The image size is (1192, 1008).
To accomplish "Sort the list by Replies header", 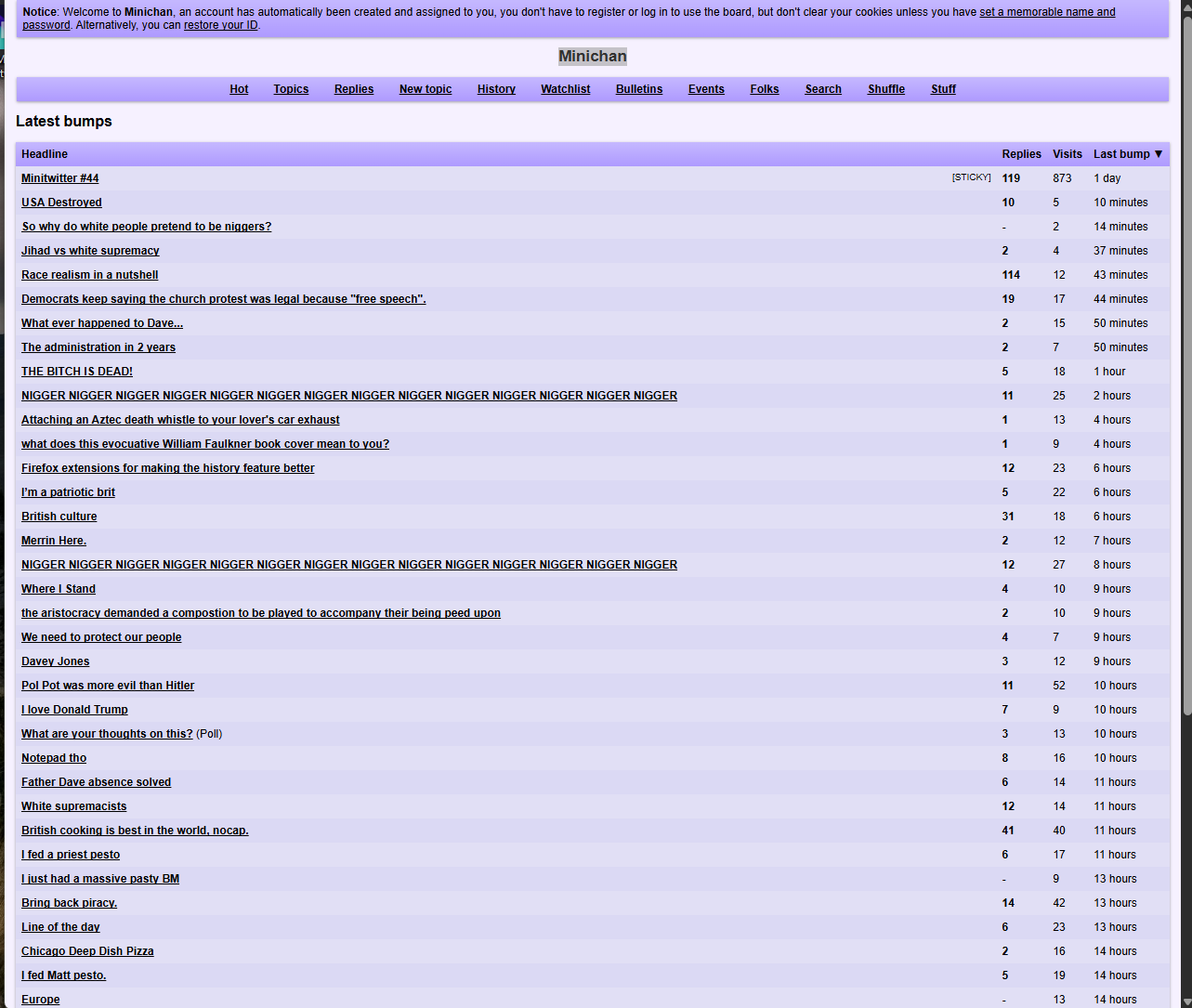I will coord(1021,154).
